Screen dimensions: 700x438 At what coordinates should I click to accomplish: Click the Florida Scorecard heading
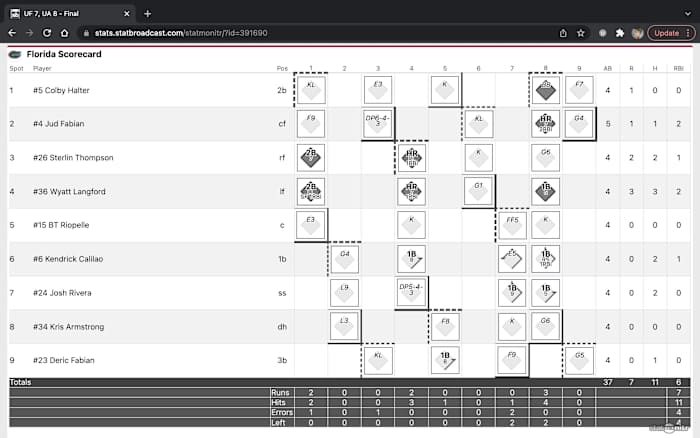tap(64, 54)
